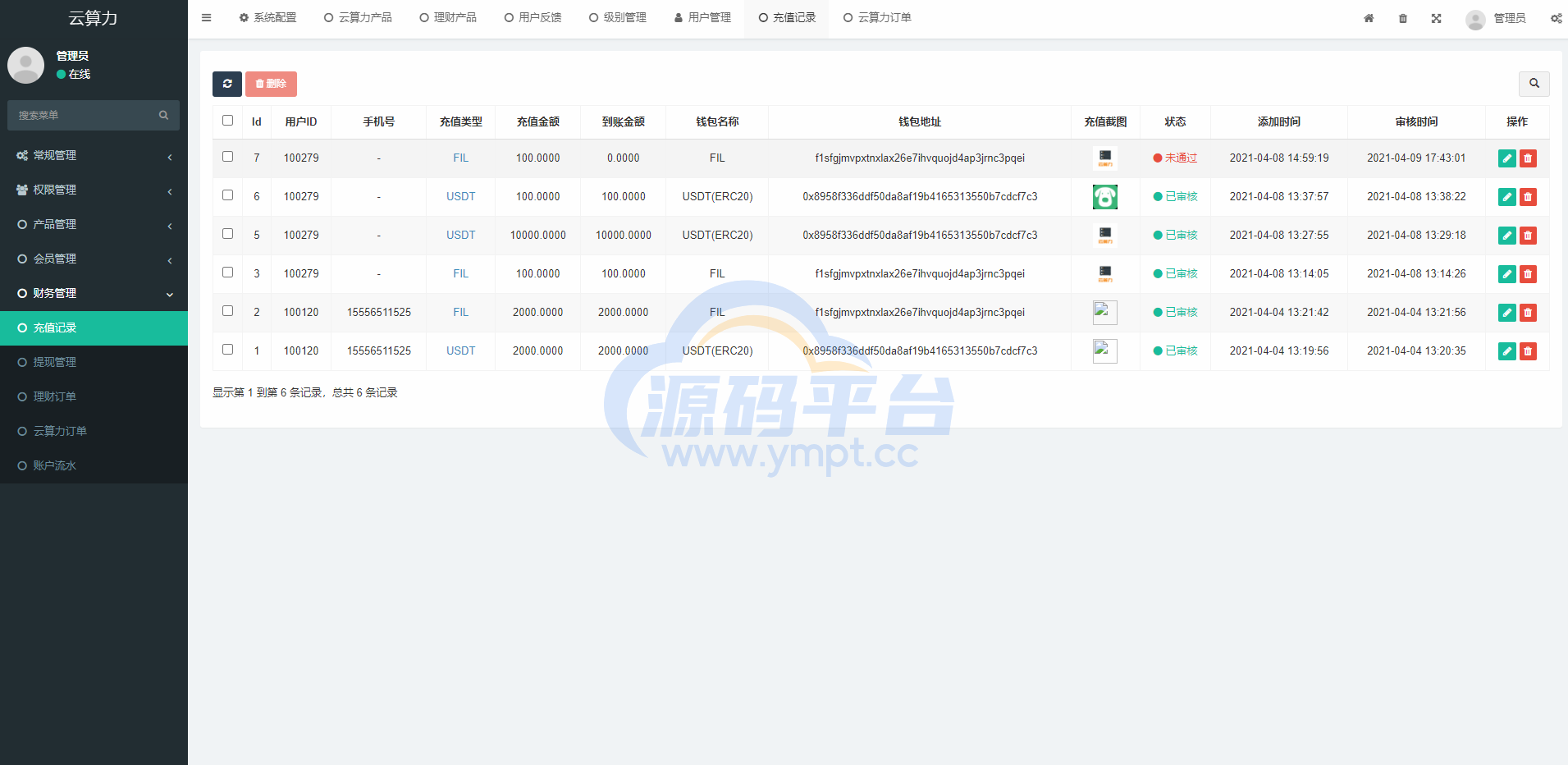Open green screenshot thumbnail for Id 6
1568x765 pixels.
point(1105,197)
